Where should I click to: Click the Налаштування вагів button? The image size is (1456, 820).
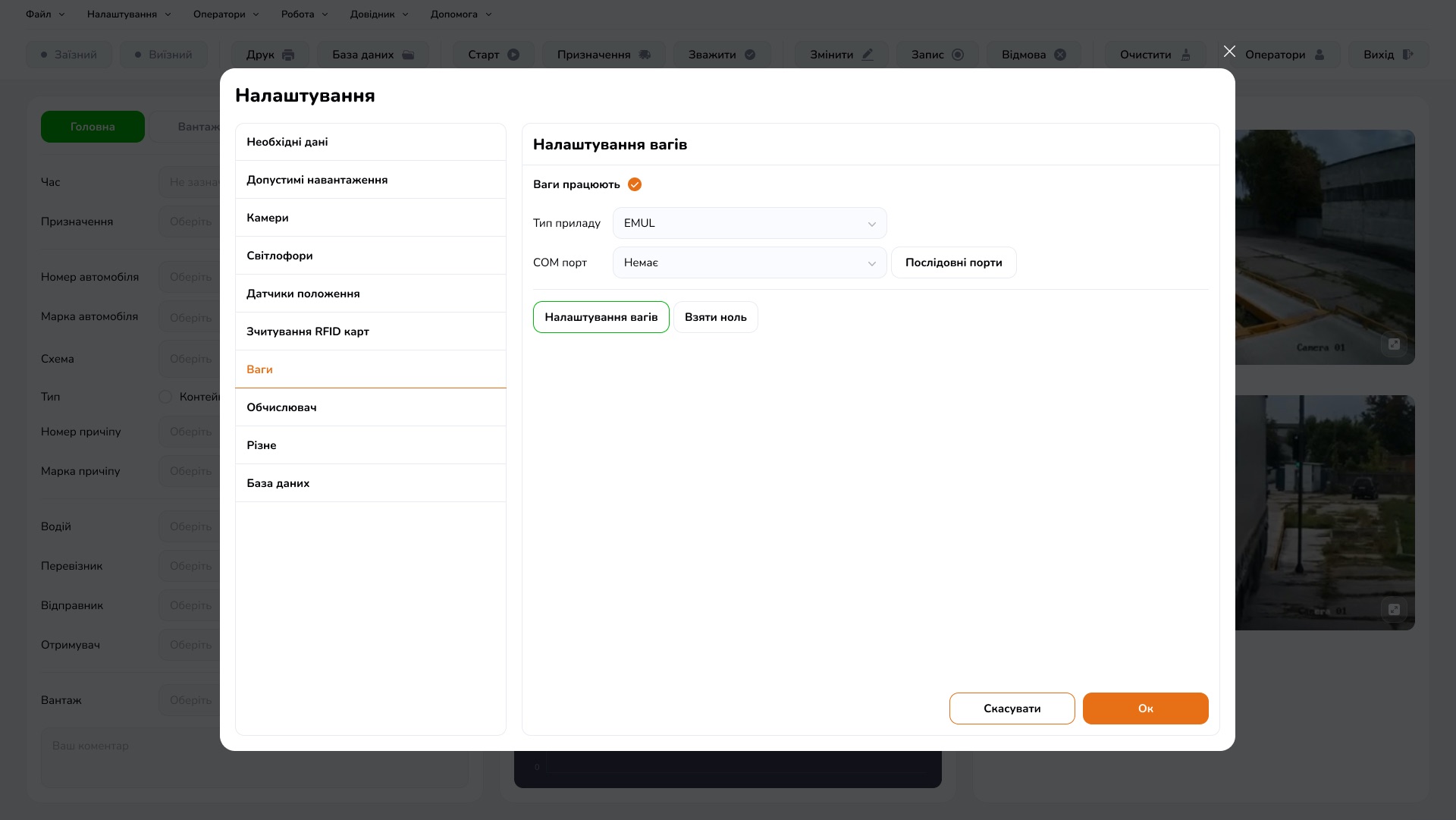601,317
